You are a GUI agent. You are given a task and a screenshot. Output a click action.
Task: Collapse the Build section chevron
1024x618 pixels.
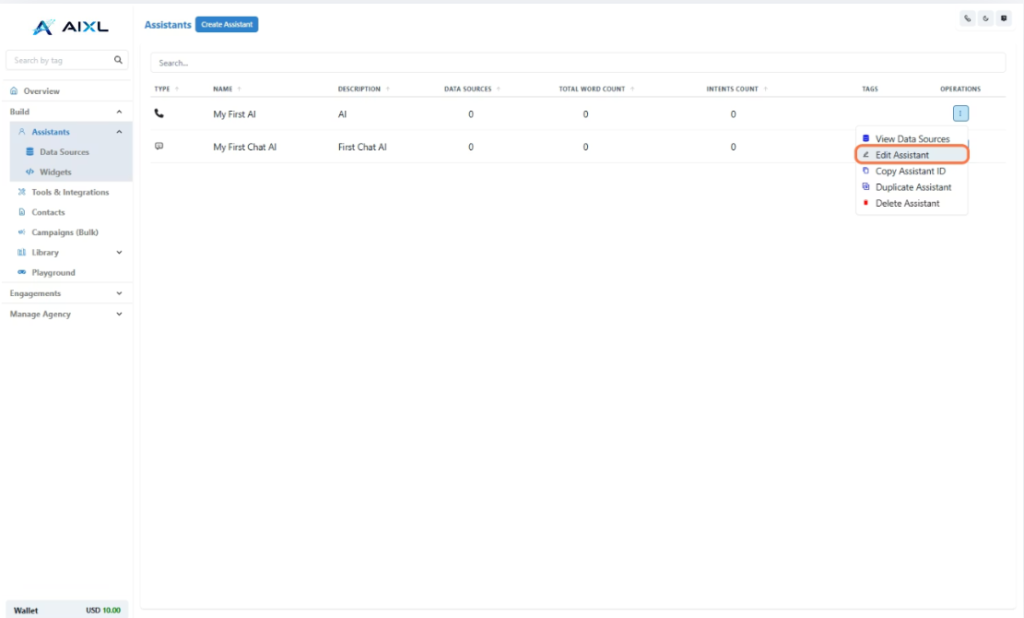point(119,112)
